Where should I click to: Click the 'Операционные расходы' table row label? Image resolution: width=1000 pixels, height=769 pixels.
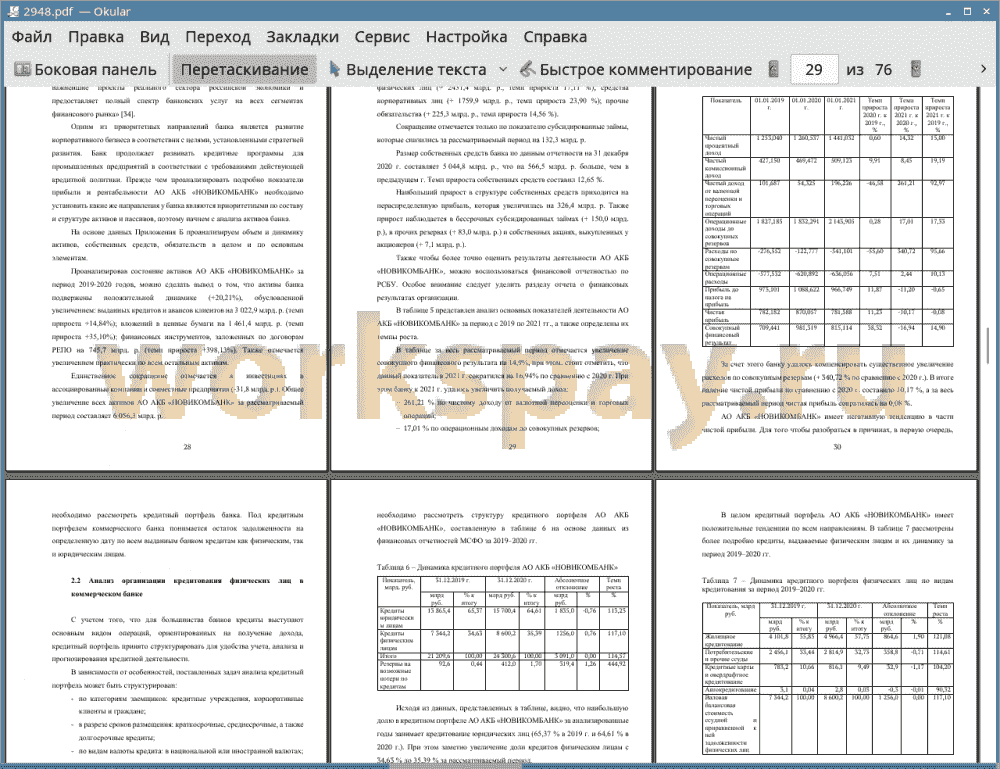tap(725, 277)
